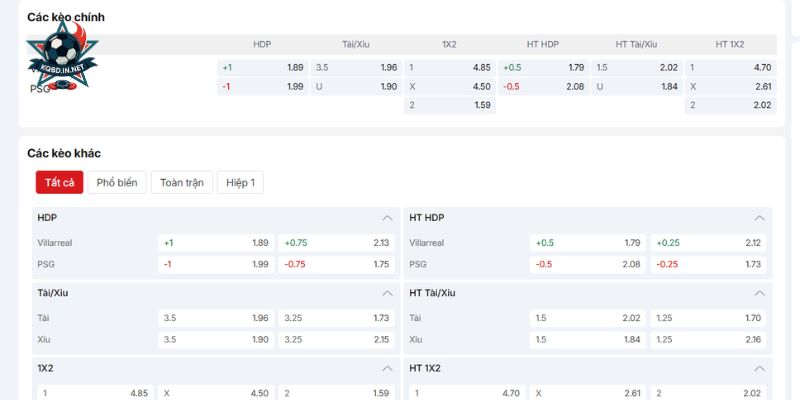This screenshot has height=400, width=800.
Task: Select main 1X2 option 2 at 1.59
Action: pos(449,105)
